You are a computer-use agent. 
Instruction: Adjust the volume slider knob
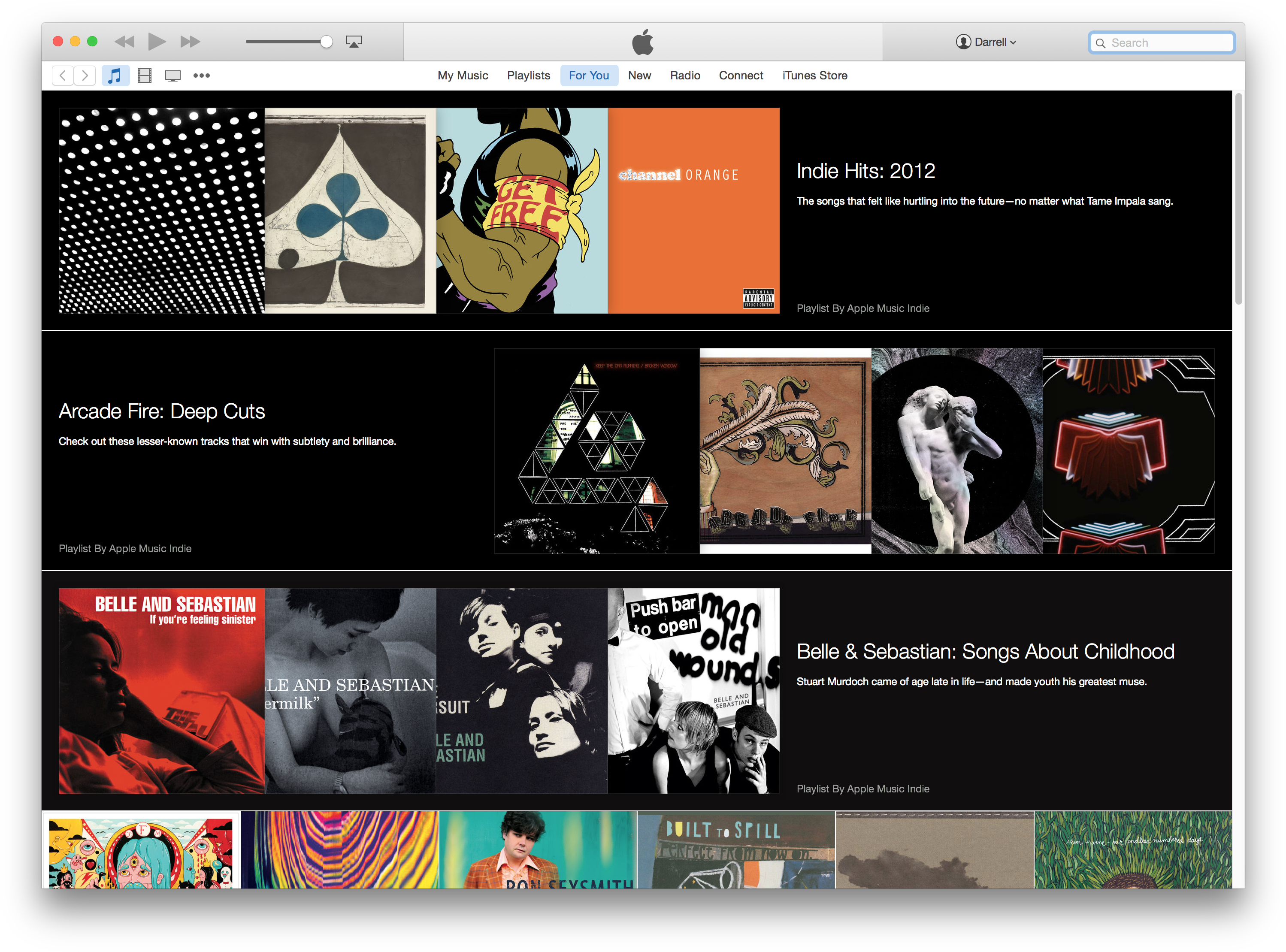(x=326, y=42)
